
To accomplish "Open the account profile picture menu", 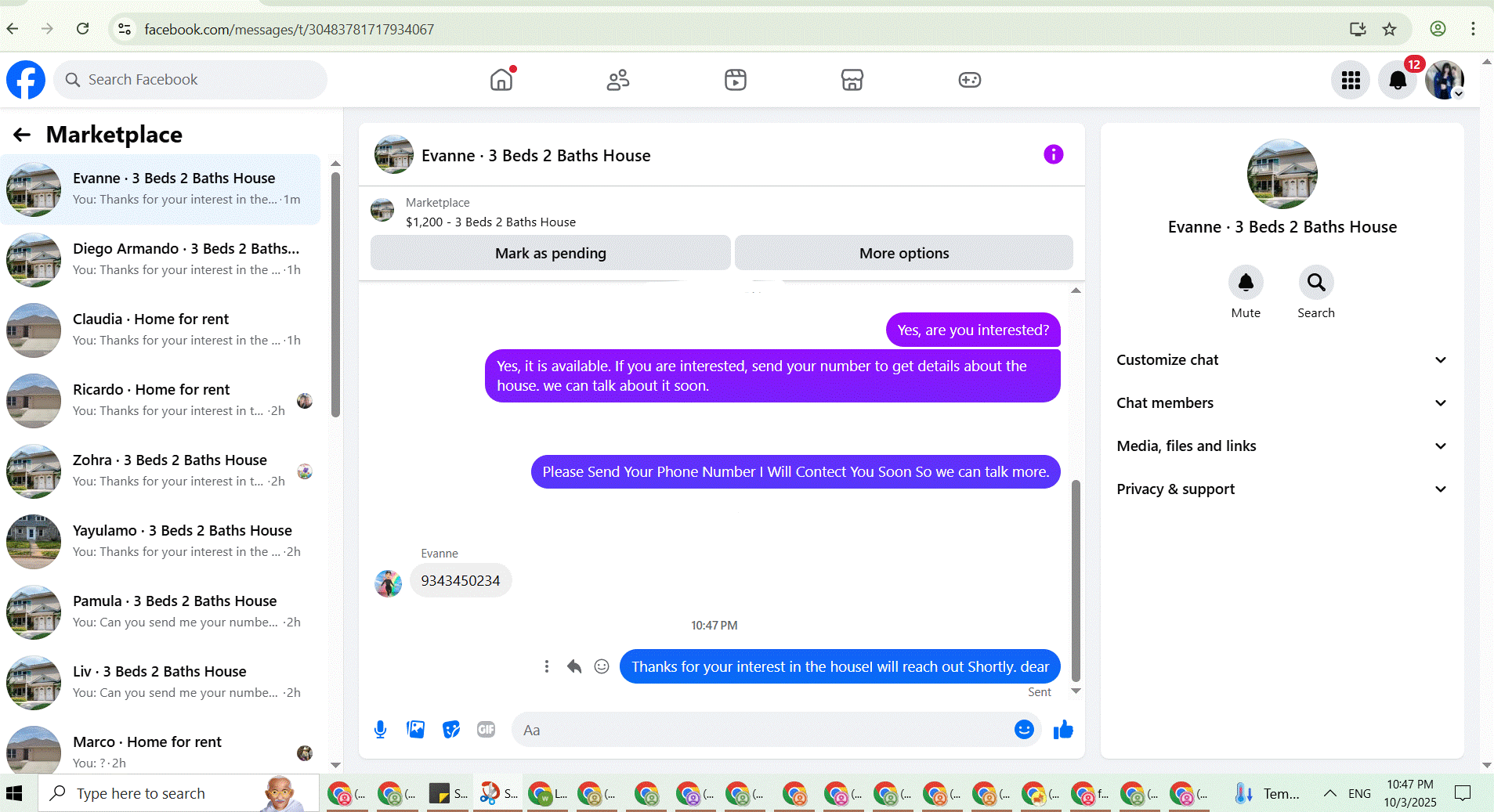I will click(x=1445, y=80).
